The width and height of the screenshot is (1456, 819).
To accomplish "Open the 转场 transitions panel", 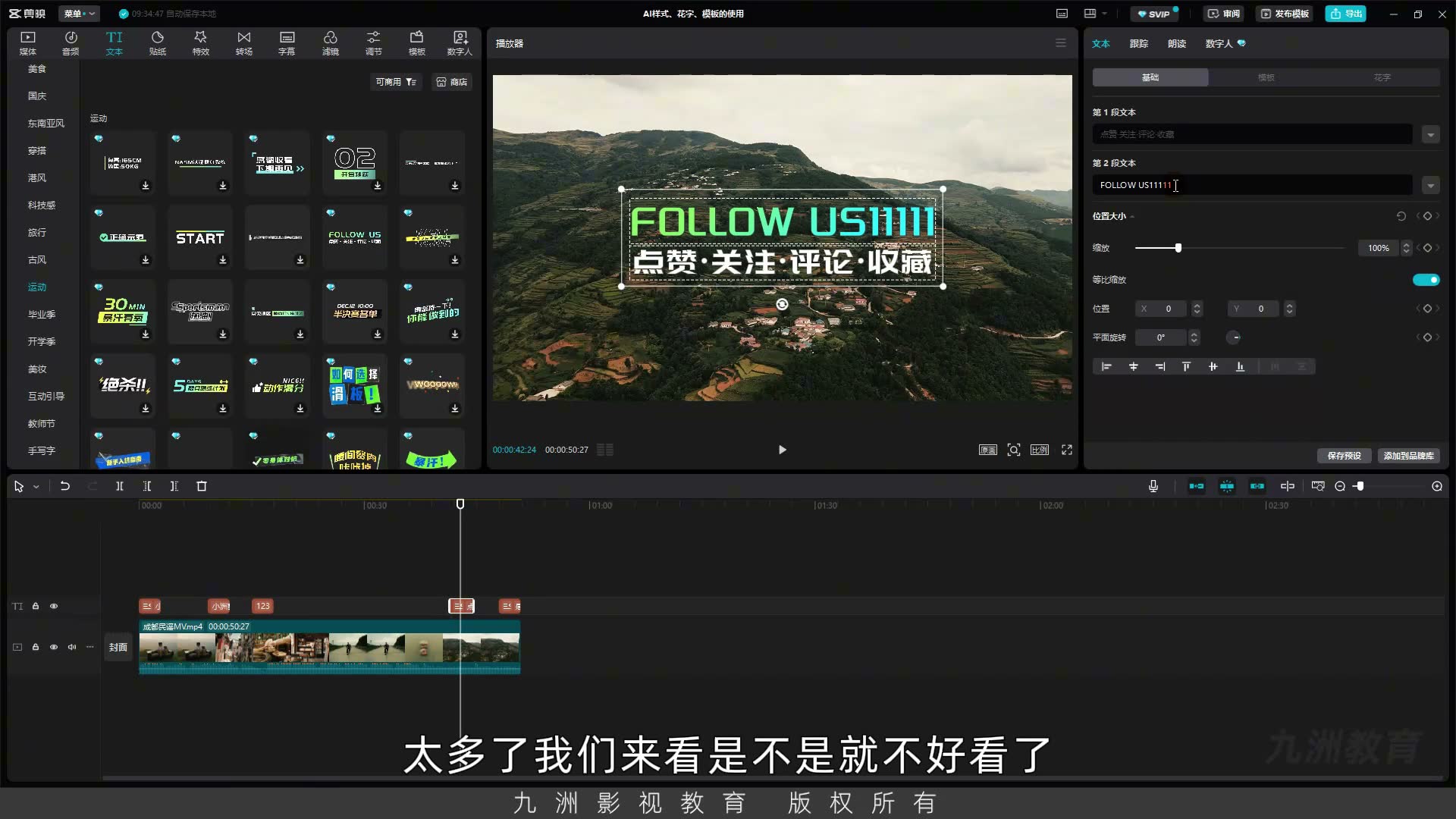I will (243, 43).
